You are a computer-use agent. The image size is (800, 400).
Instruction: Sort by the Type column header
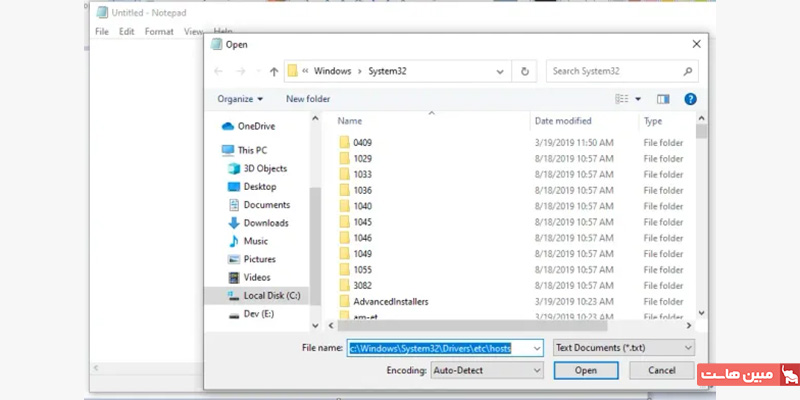coord(653,121)
